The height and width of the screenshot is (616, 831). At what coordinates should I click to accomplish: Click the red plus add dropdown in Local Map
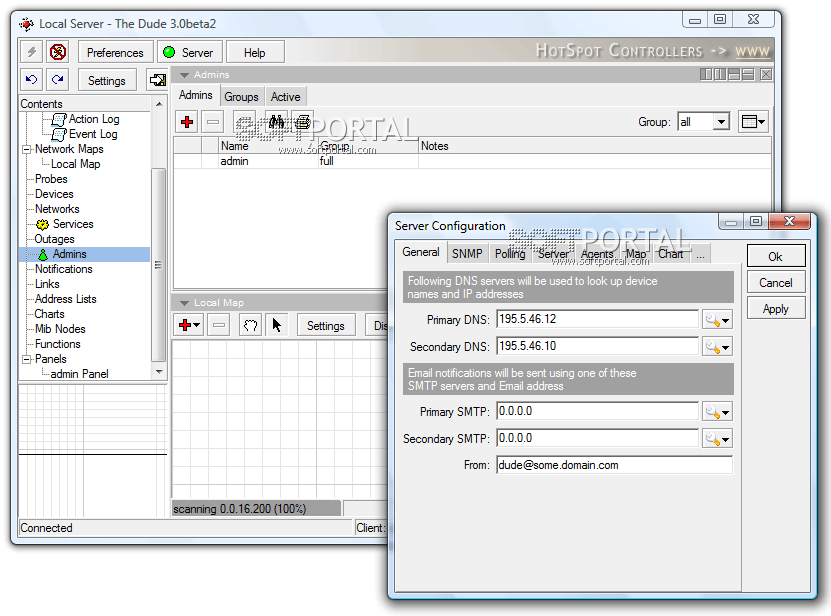coord(189,325)
